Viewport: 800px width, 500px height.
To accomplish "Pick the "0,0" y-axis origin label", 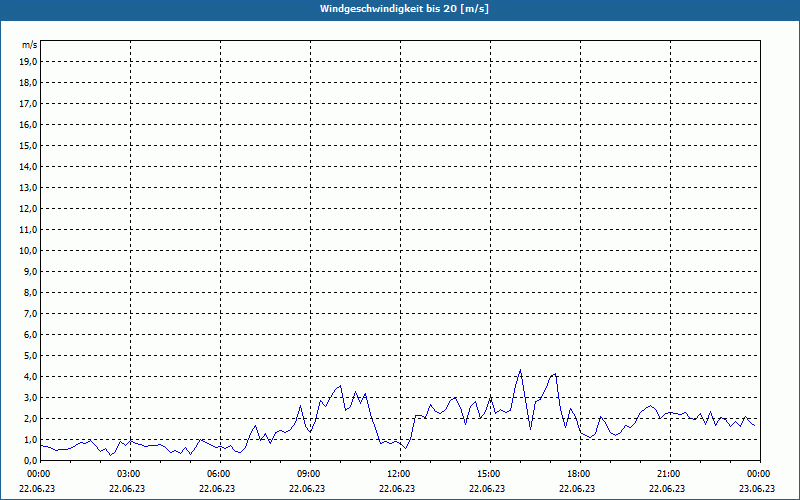I will tap(30, 460).
